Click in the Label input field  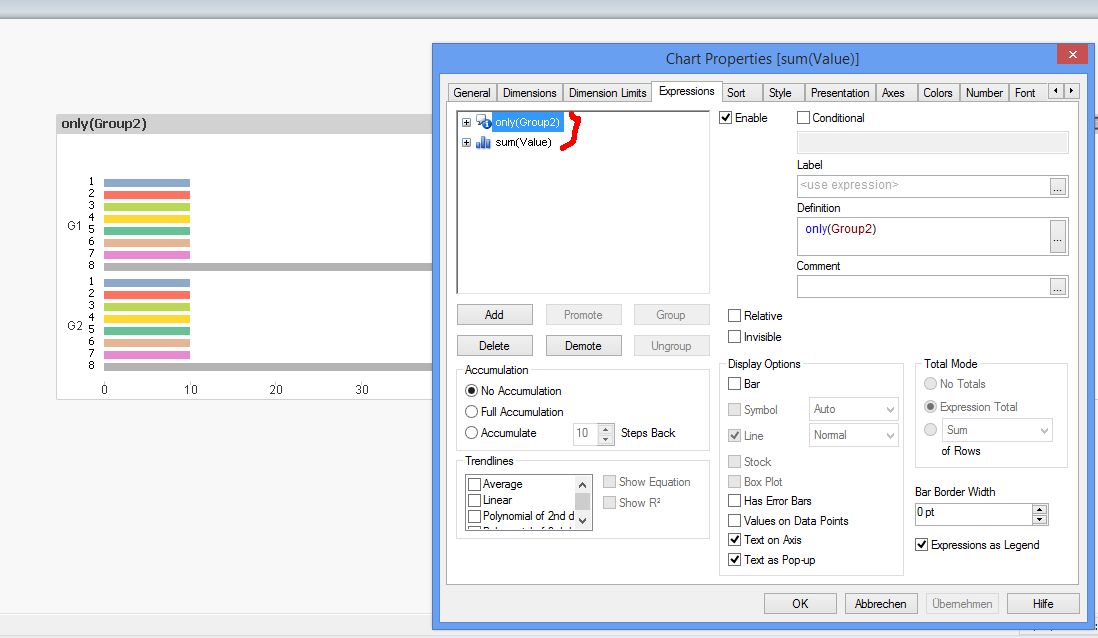click(x=923, y=186)
